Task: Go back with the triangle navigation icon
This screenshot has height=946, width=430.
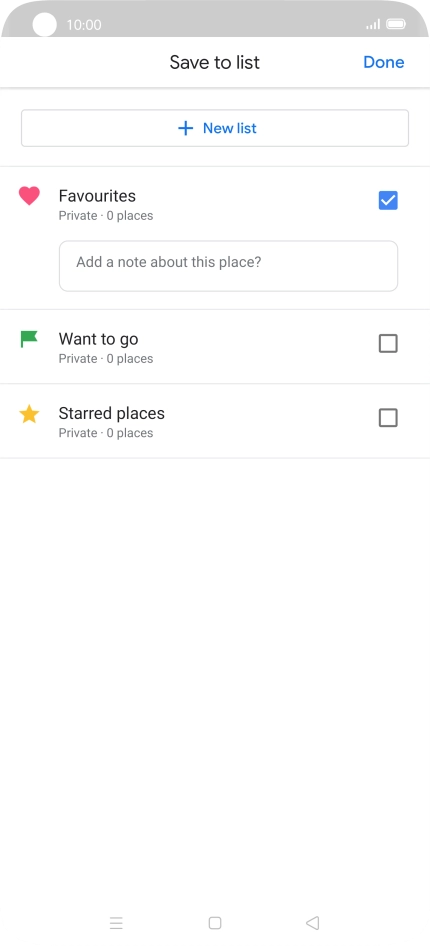Action: click(312, 922)
